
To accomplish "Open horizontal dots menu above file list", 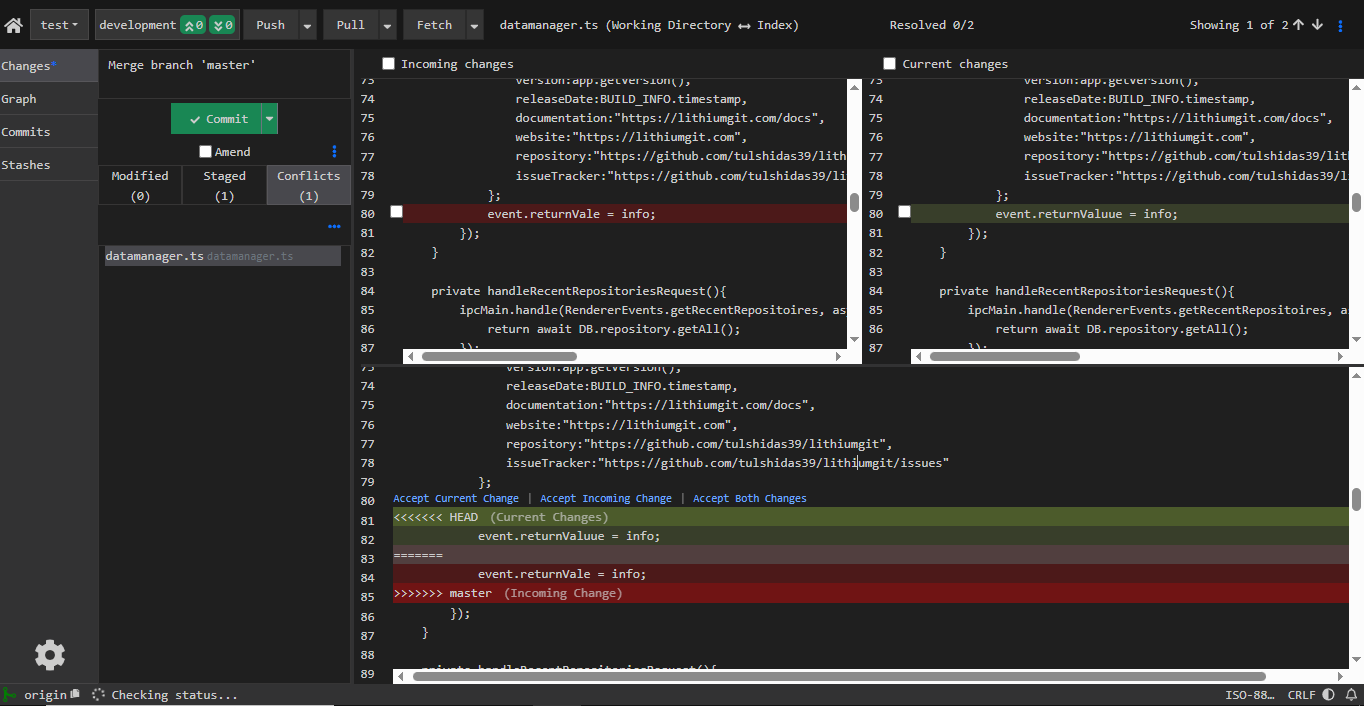I will pyautogui.click(x=334, y=227).
